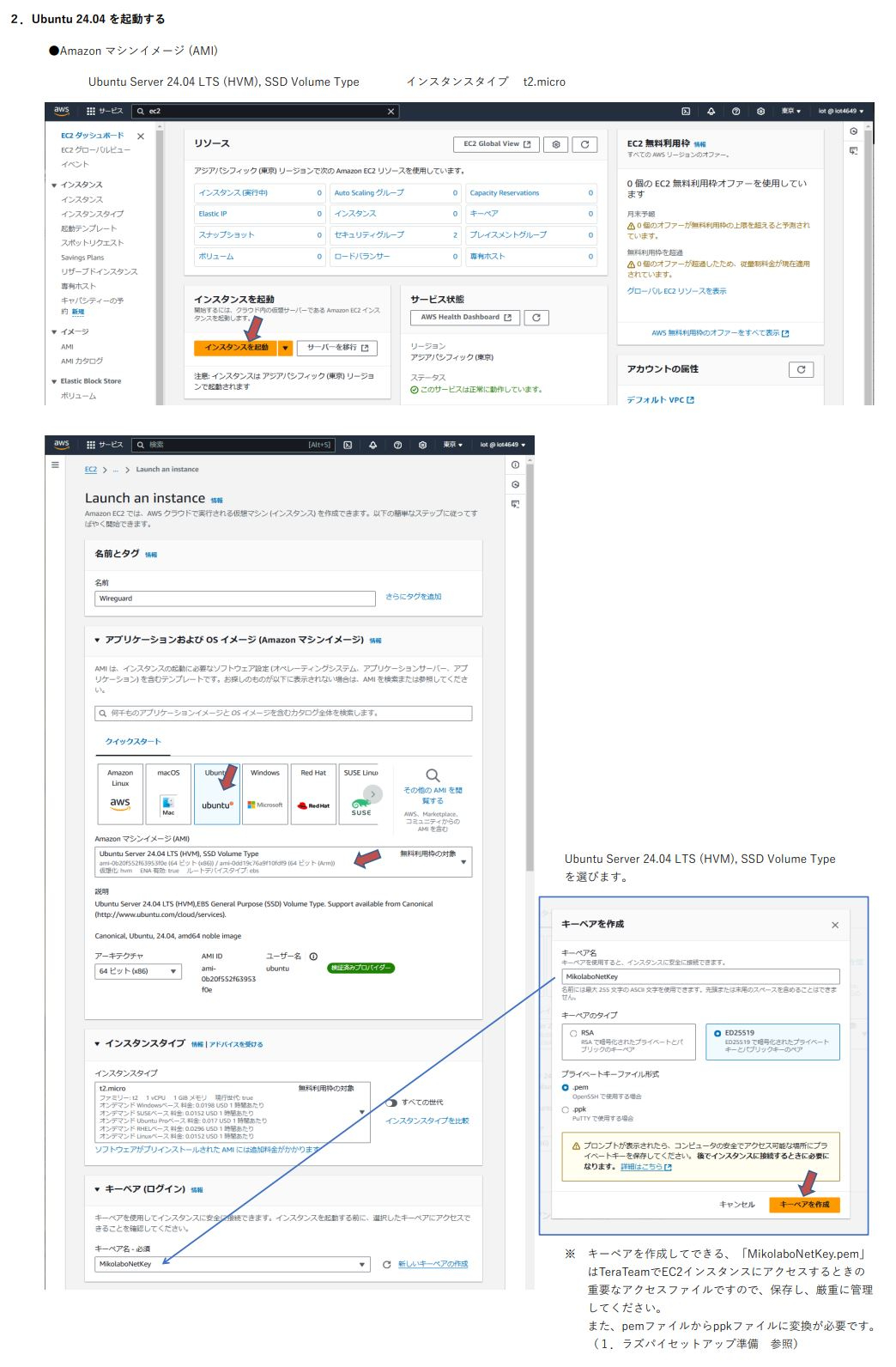The image size is (896, 1367).
Task: Open リソース panel settings gear icon
Action: coord(556,144)
